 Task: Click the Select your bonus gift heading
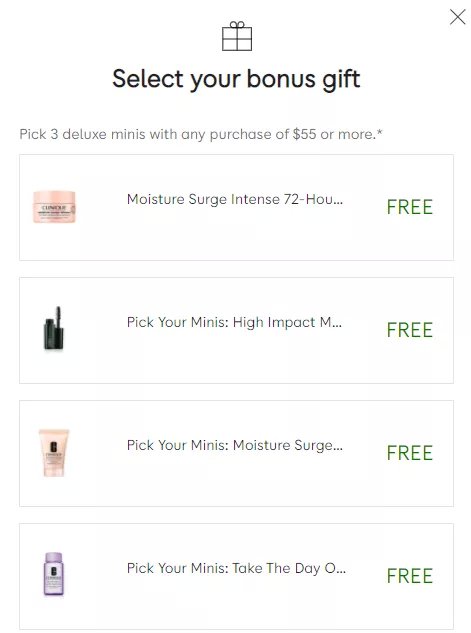pyautogui.click(x=236, y=79)
